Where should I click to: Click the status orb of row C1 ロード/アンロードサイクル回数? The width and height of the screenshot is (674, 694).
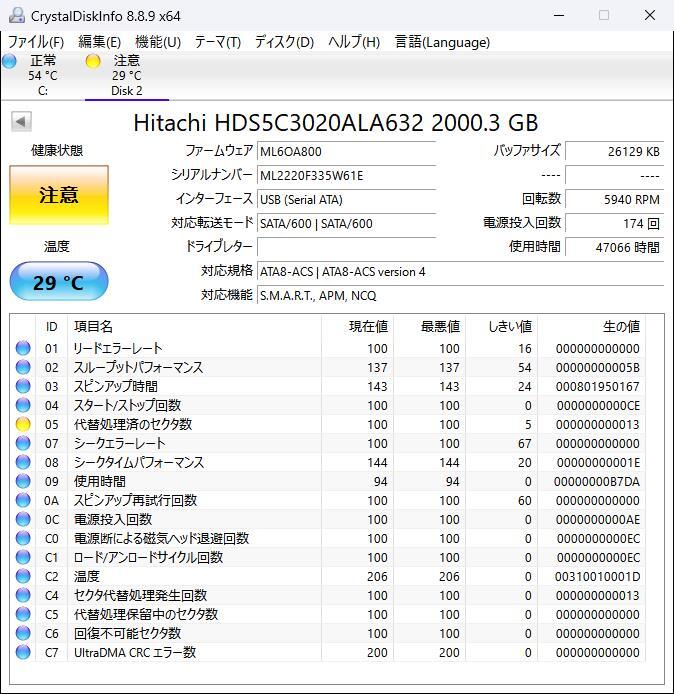pyautogui.click(x=23, y=557)
